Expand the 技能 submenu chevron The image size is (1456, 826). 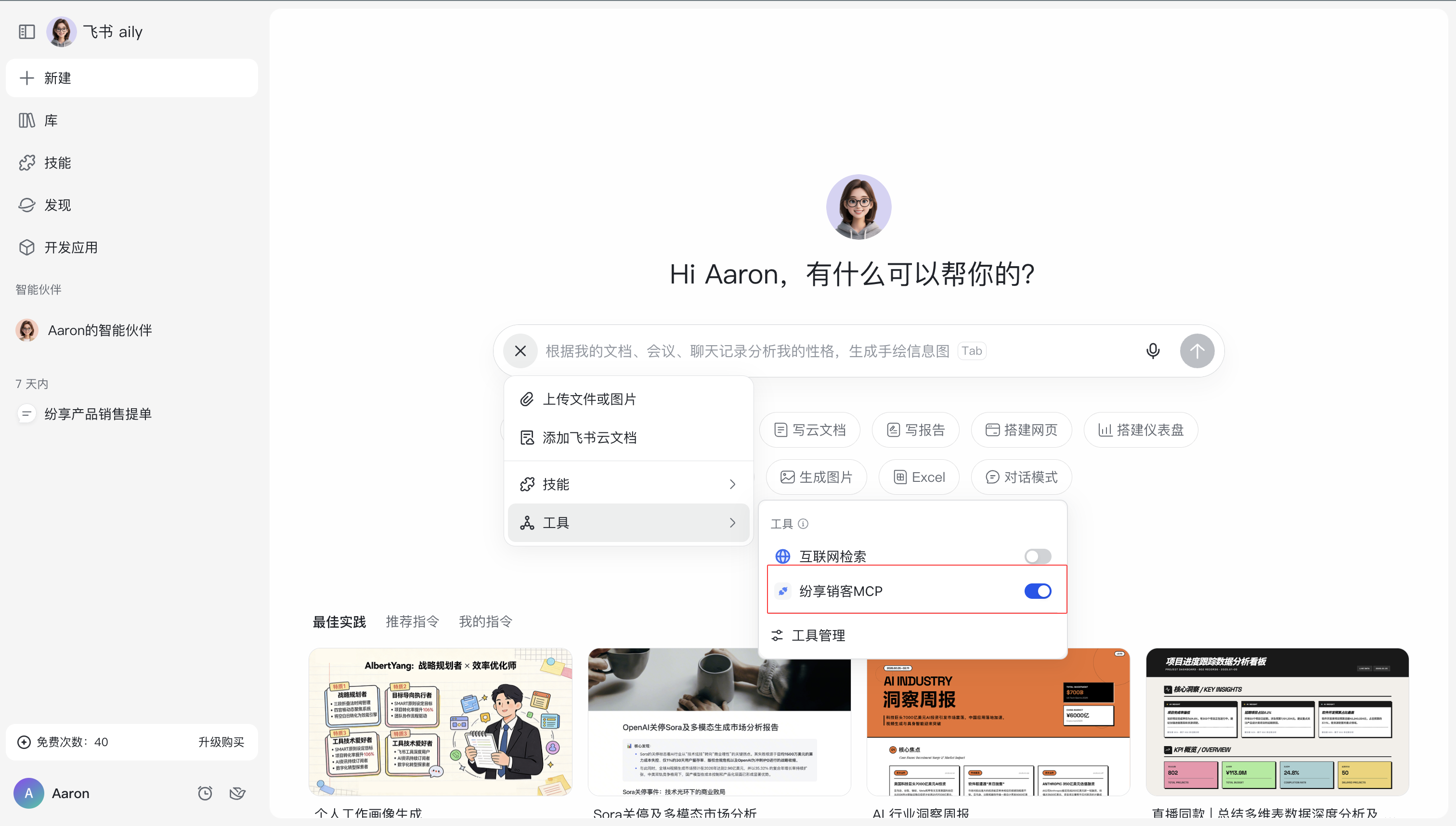[x=732, y=484]
